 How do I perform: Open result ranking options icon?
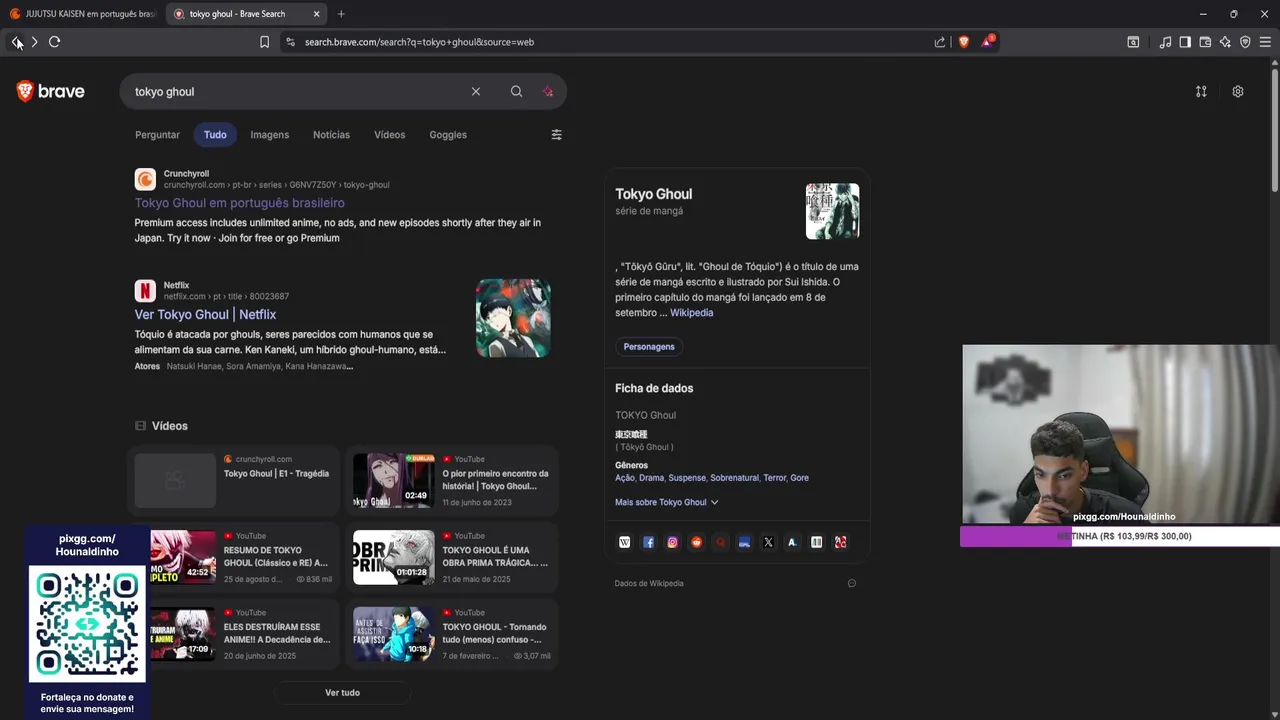1201,91
